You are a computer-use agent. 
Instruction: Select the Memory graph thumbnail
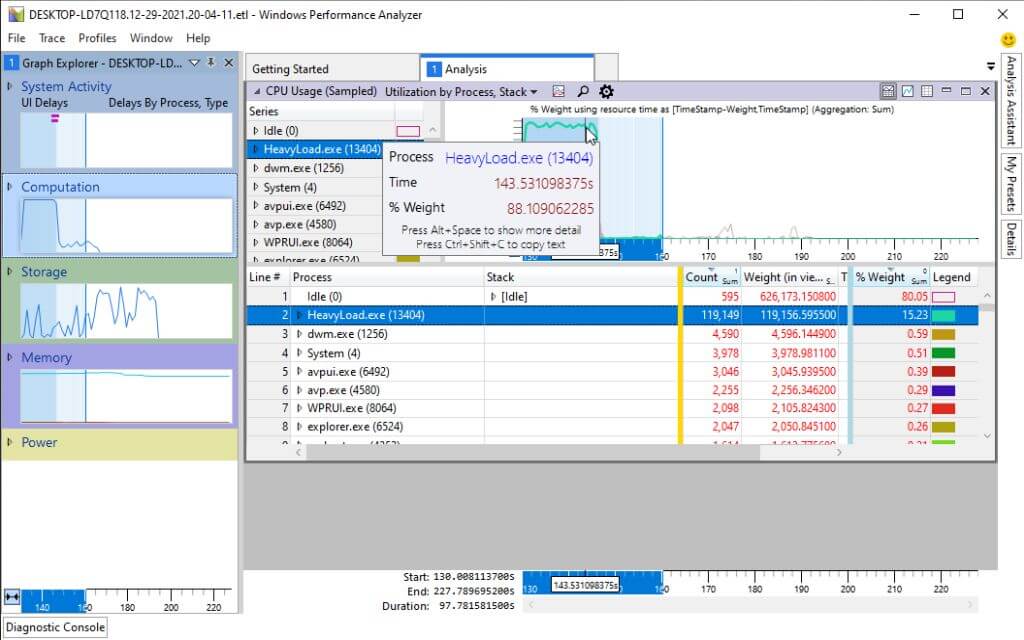126,395
